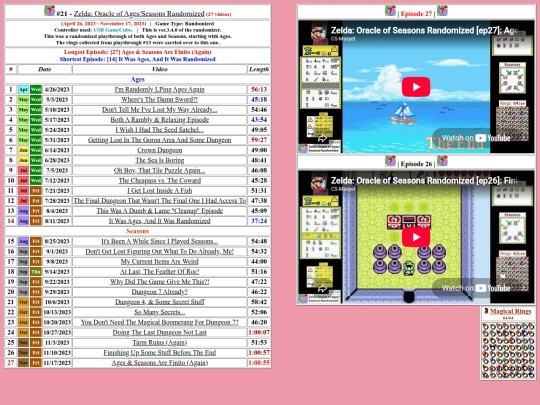Open I Wish I Had The Seed Satchel

(x=159, y=130)
